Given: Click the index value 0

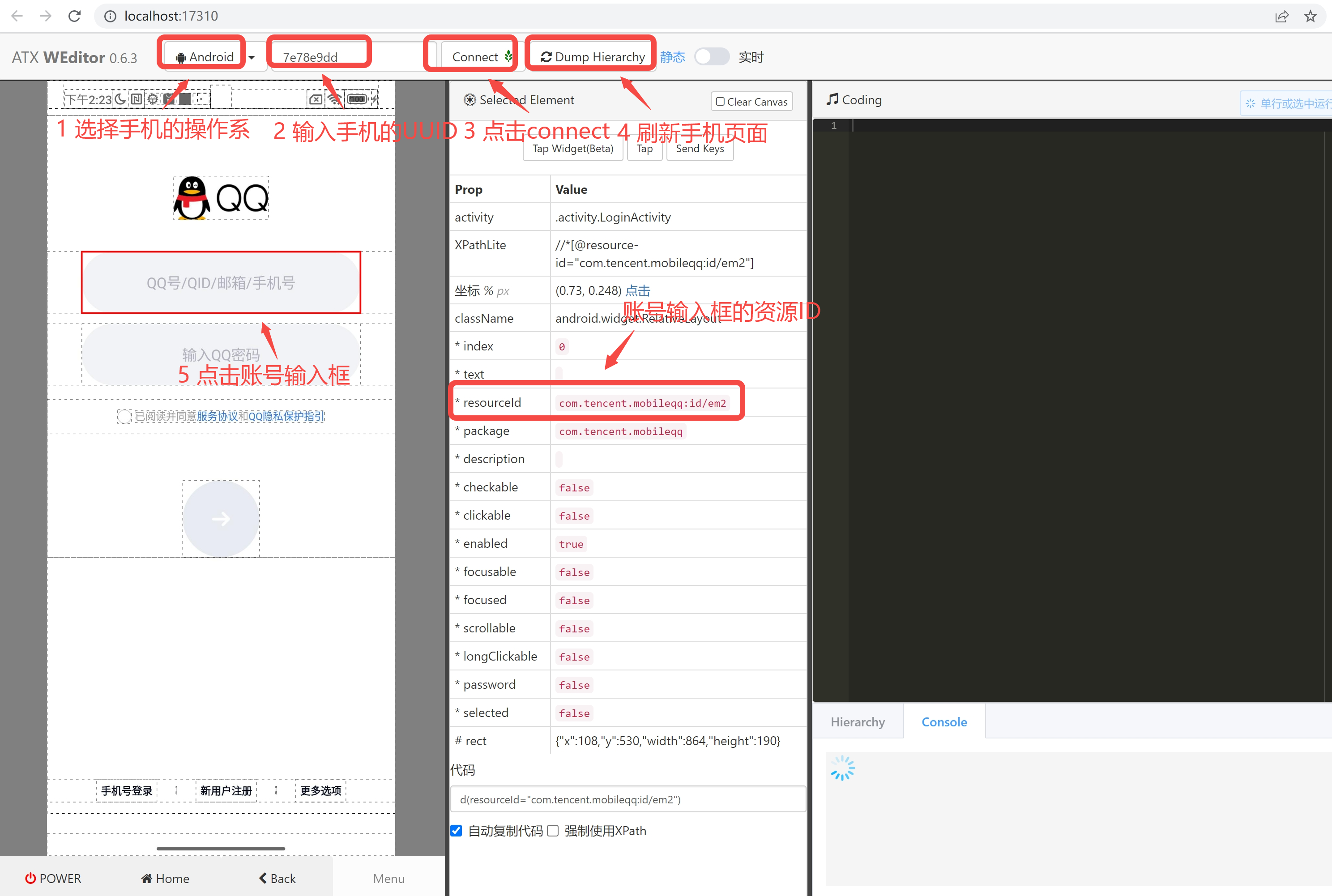Looking at the screenshot, I should [562, 347].
